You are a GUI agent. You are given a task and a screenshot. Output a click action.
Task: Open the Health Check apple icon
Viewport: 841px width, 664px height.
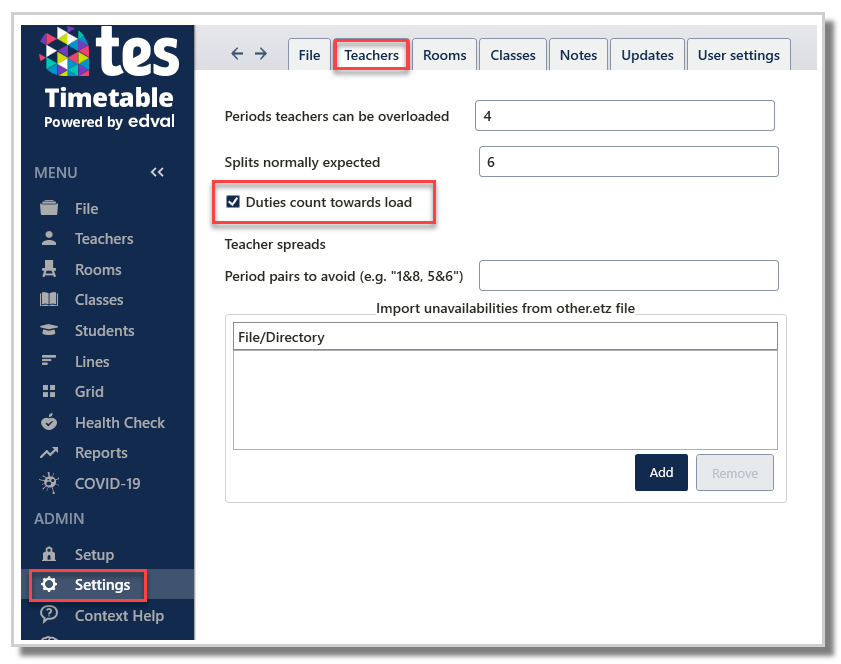[x=49, y=422]
